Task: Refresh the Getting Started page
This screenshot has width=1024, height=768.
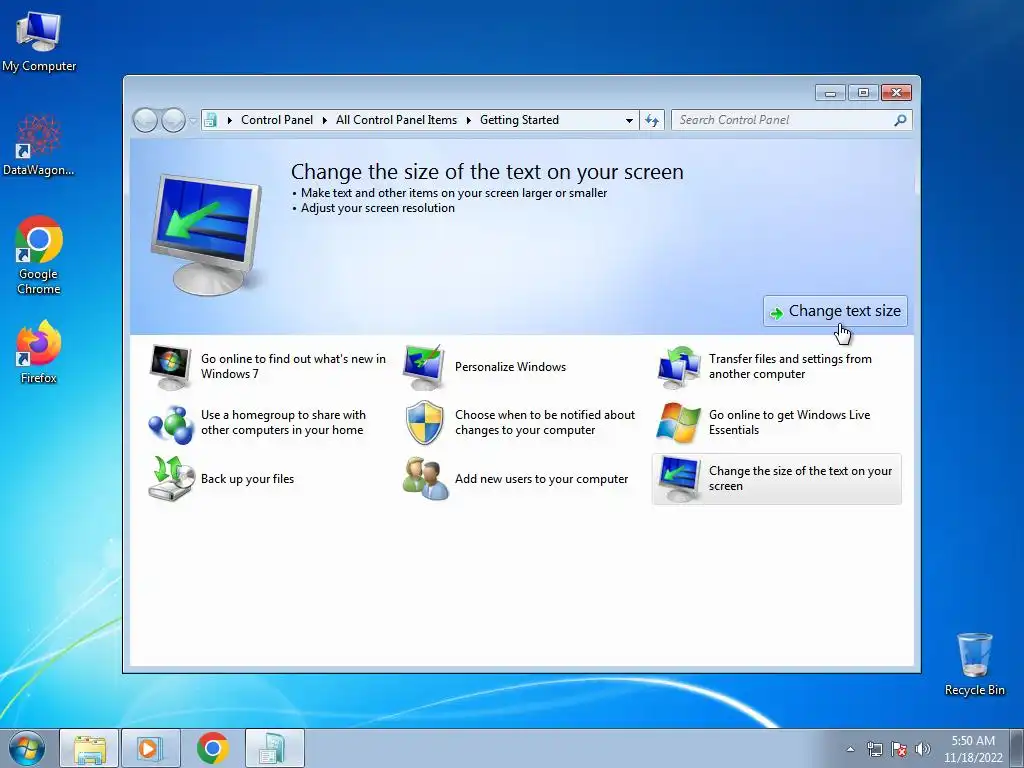Action: coord(652,120)
